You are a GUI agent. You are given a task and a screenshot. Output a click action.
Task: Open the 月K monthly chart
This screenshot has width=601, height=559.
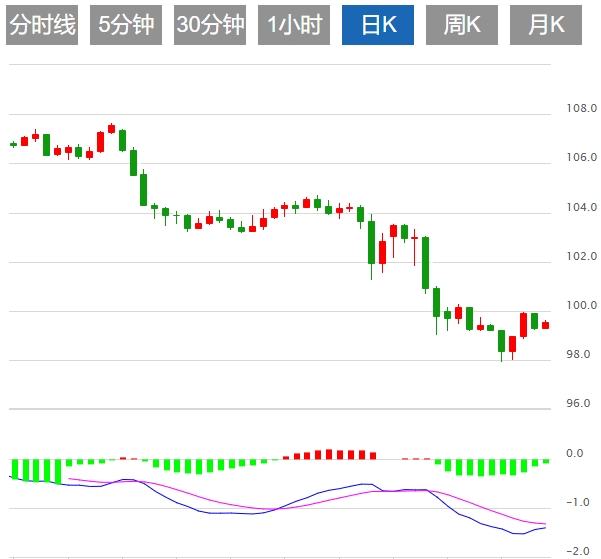[x=545, y=25]
